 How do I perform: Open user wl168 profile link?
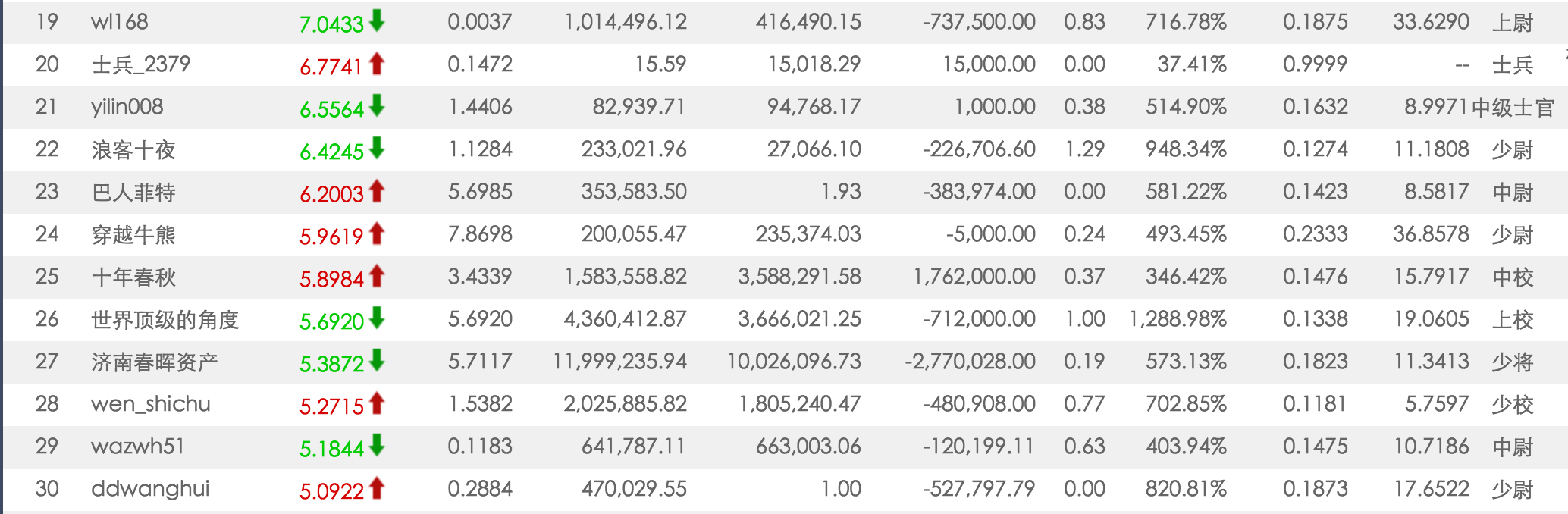click(119, 21)
